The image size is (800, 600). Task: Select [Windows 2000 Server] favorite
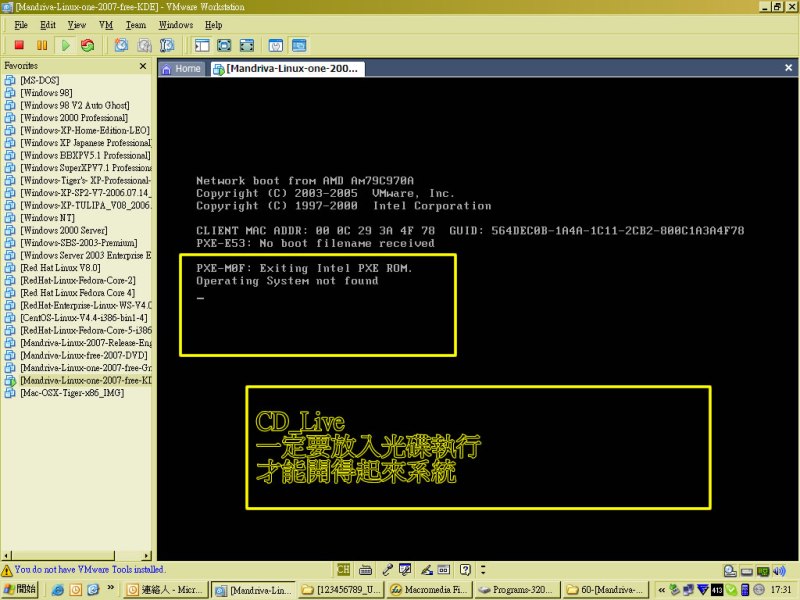click(56, 230)
